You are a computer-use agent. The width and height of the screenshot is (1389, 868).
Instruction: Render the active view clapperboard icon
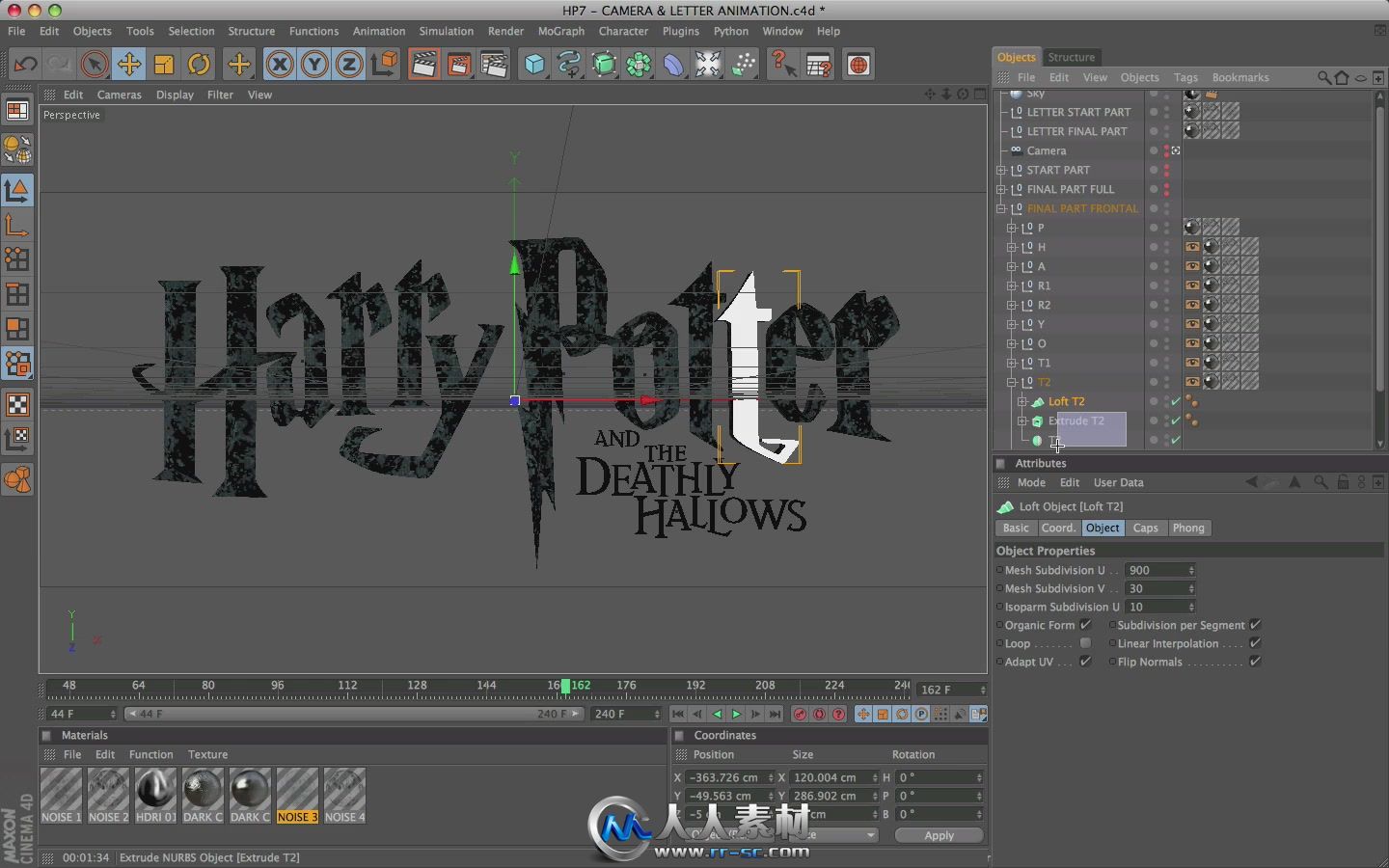[x=423, y=65]
